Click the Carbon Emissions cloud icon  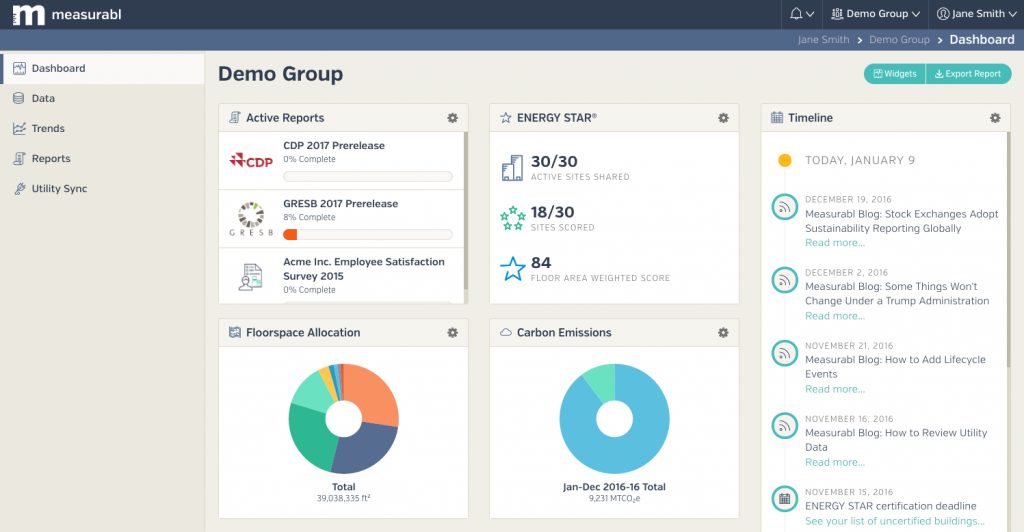click(505, 332)
